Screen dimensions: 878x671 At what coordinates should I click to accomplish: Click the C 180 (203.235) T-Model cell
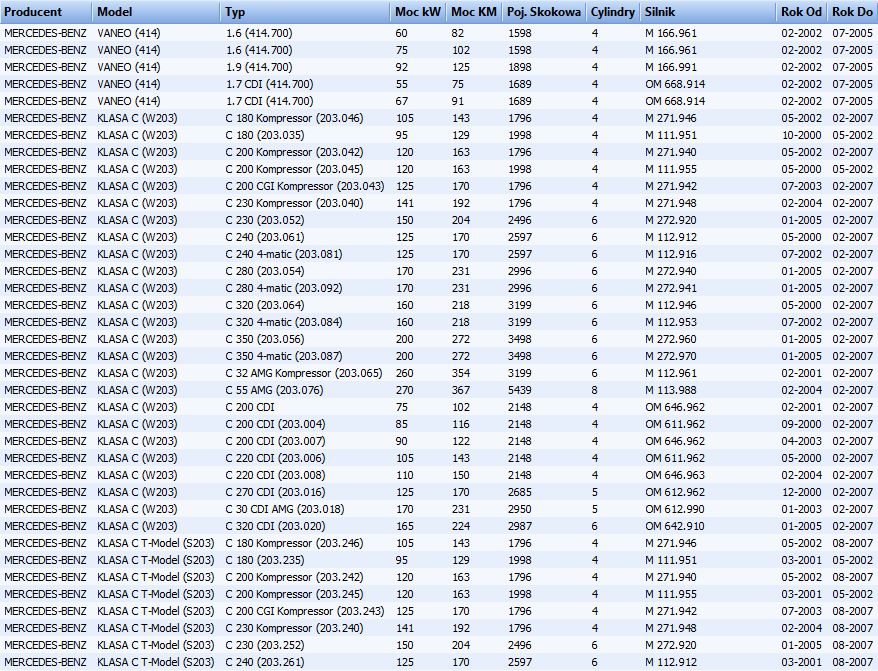pyautogui.click(x=265, y=560)
